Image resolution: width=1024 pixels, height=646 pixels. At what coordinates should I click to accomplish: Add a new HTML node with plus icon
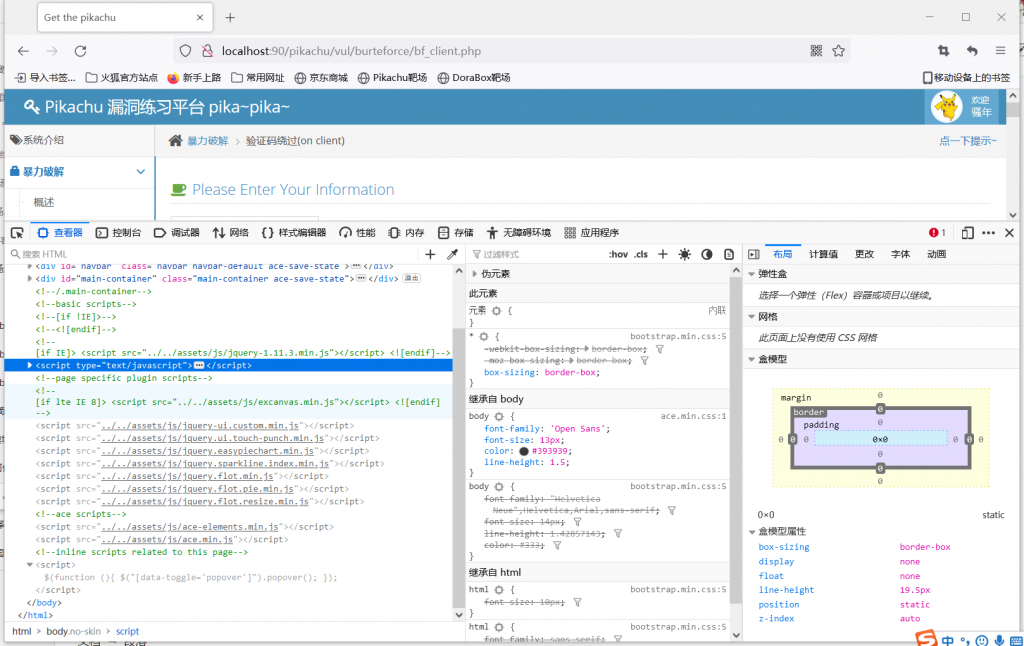coord(431,255)
